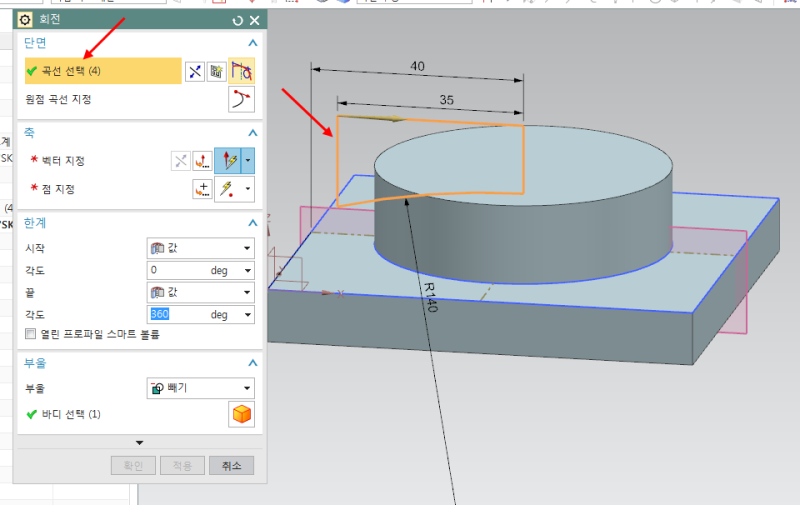The height and width of the screenshot is (505, 800).
Task: Collapse the 한계 section
Action: coord(253,223)
